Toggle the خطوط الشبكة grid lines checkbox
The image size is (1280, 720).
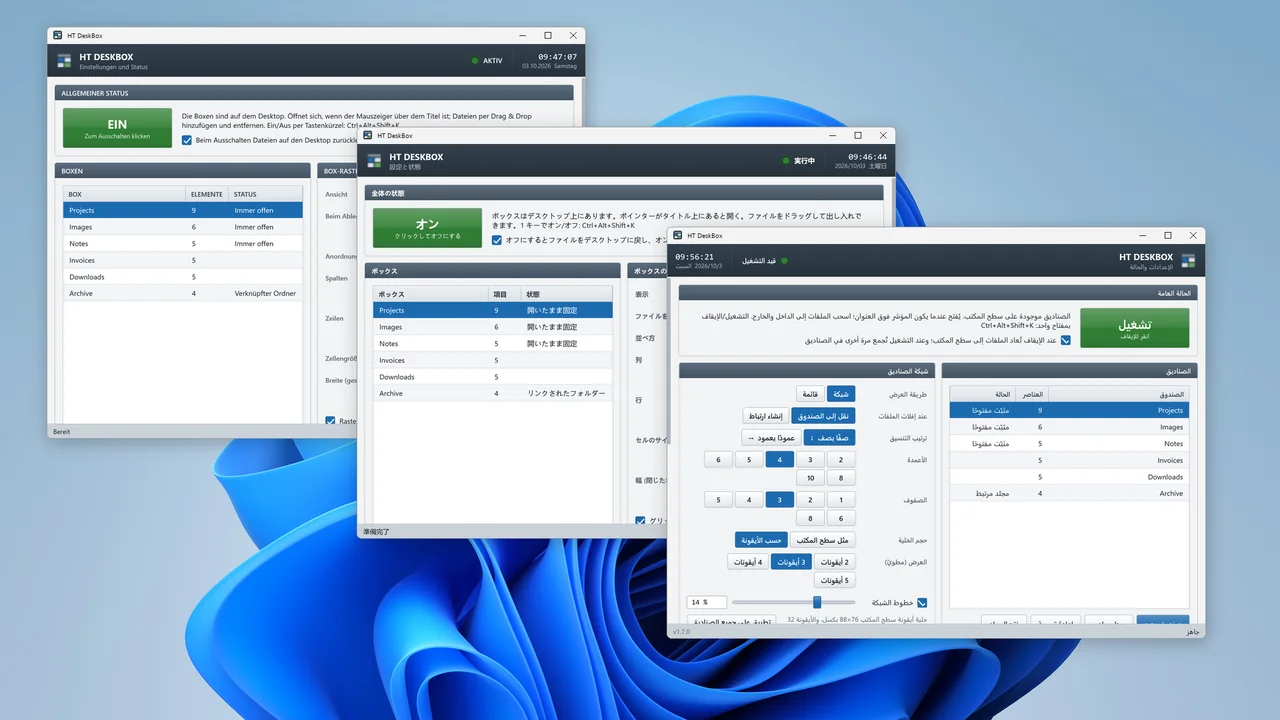click(x=922, y=602)
